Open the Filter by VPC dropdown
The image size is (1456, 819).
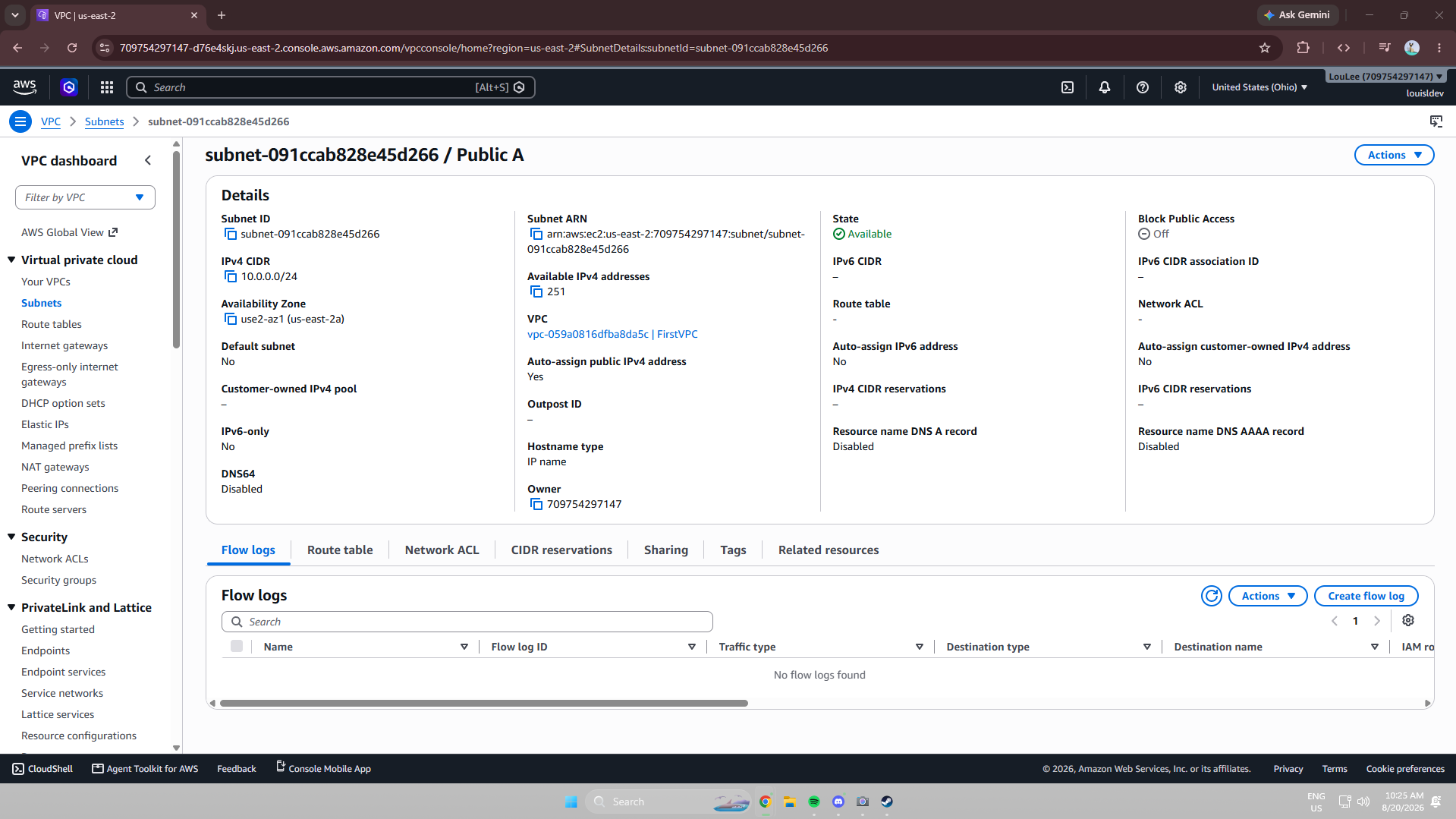85,197
